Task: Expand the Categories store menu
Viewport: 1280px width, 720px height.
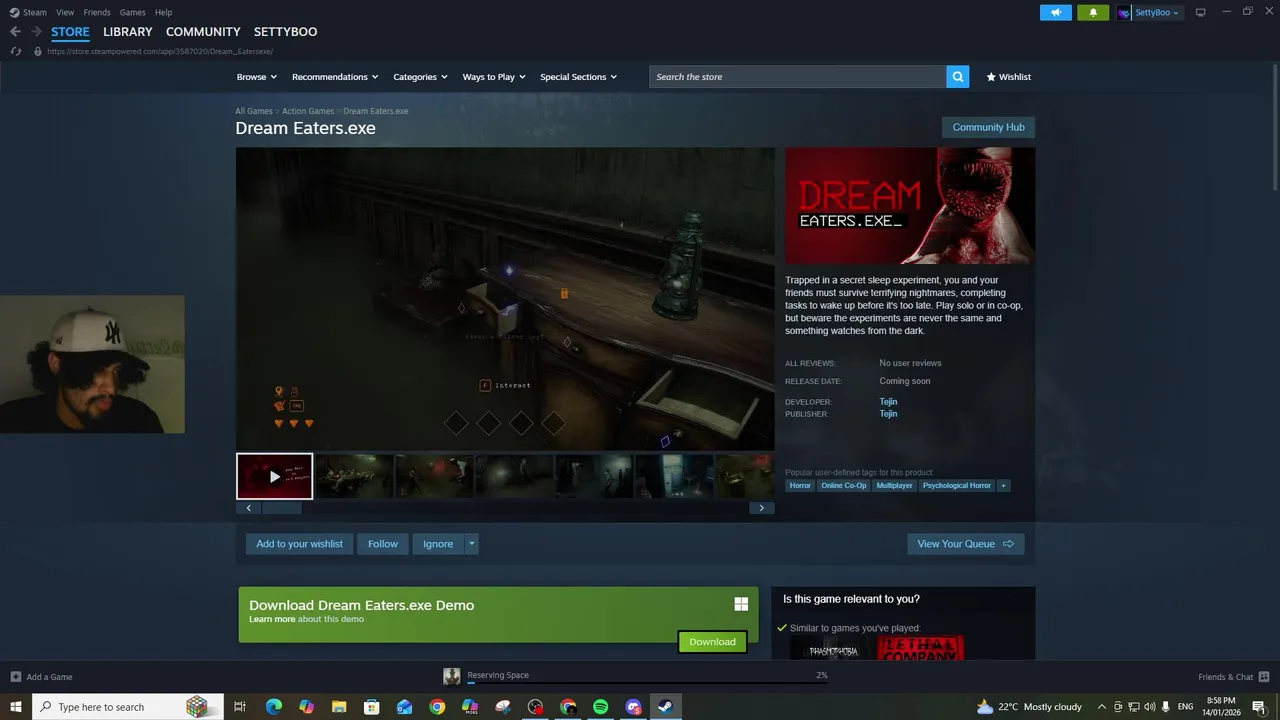Action: [x=420, y=77]
